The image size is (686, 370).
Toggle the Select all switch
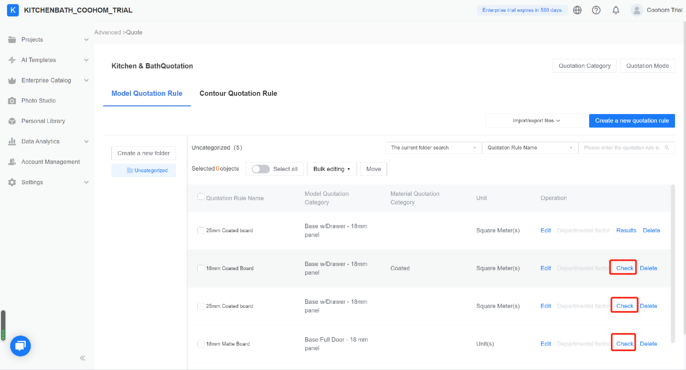click(260, 169)
